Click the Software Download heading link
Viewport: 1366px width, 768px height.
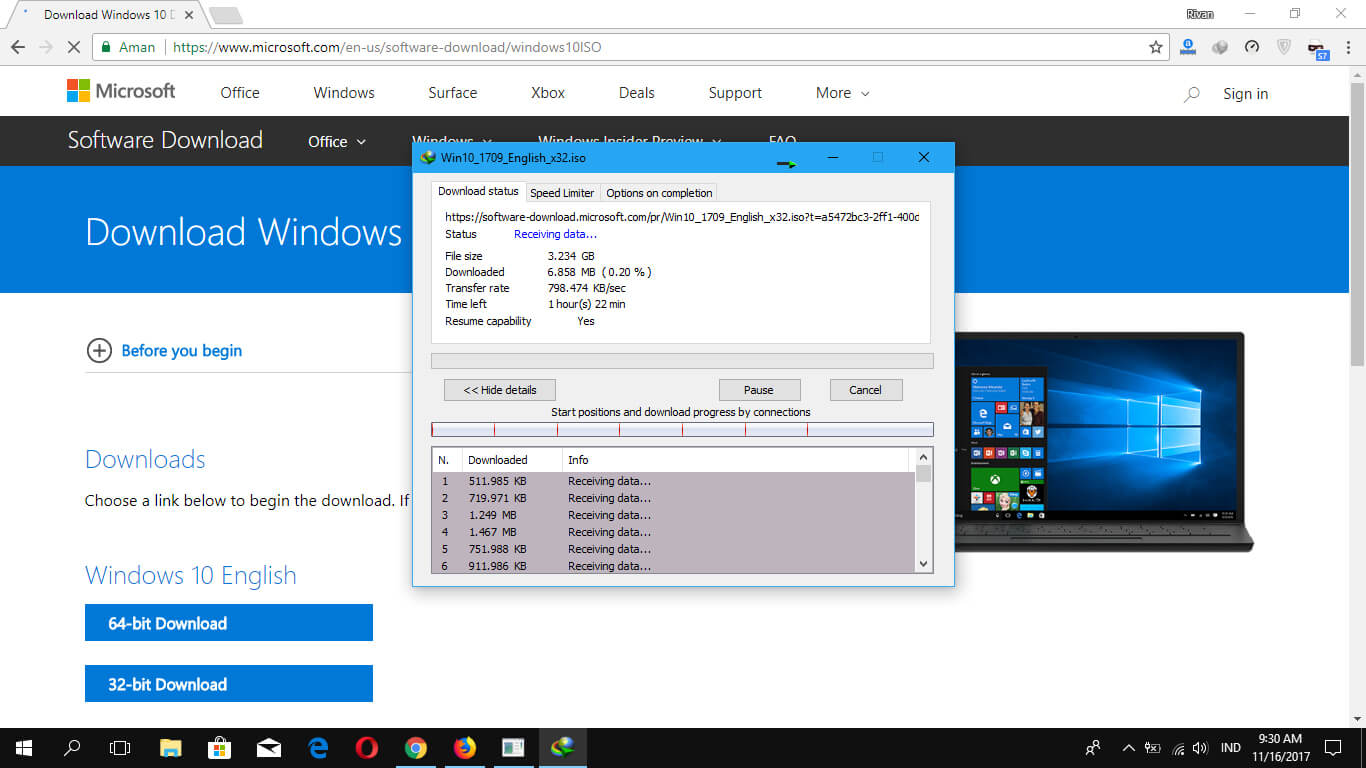pyautogui.click(x=165, y=140)
